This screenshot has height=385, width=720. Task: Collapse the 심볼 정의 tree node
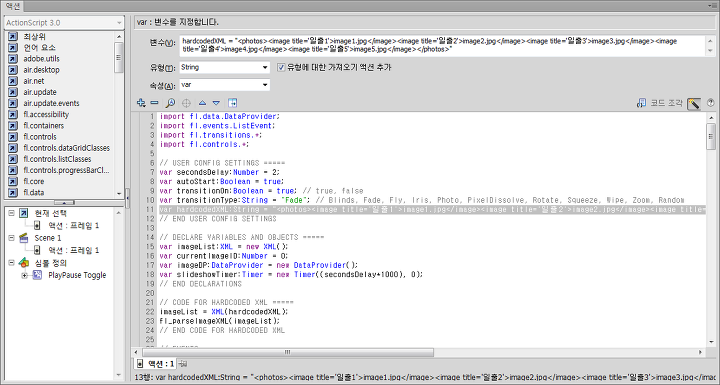(x=11, y=263)
